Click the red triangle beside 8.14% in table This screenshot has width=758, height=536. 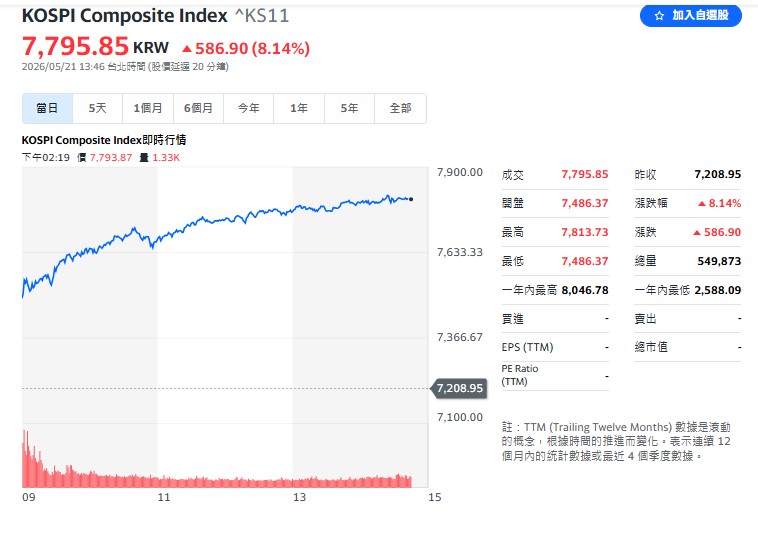click(x=701, y=204)
